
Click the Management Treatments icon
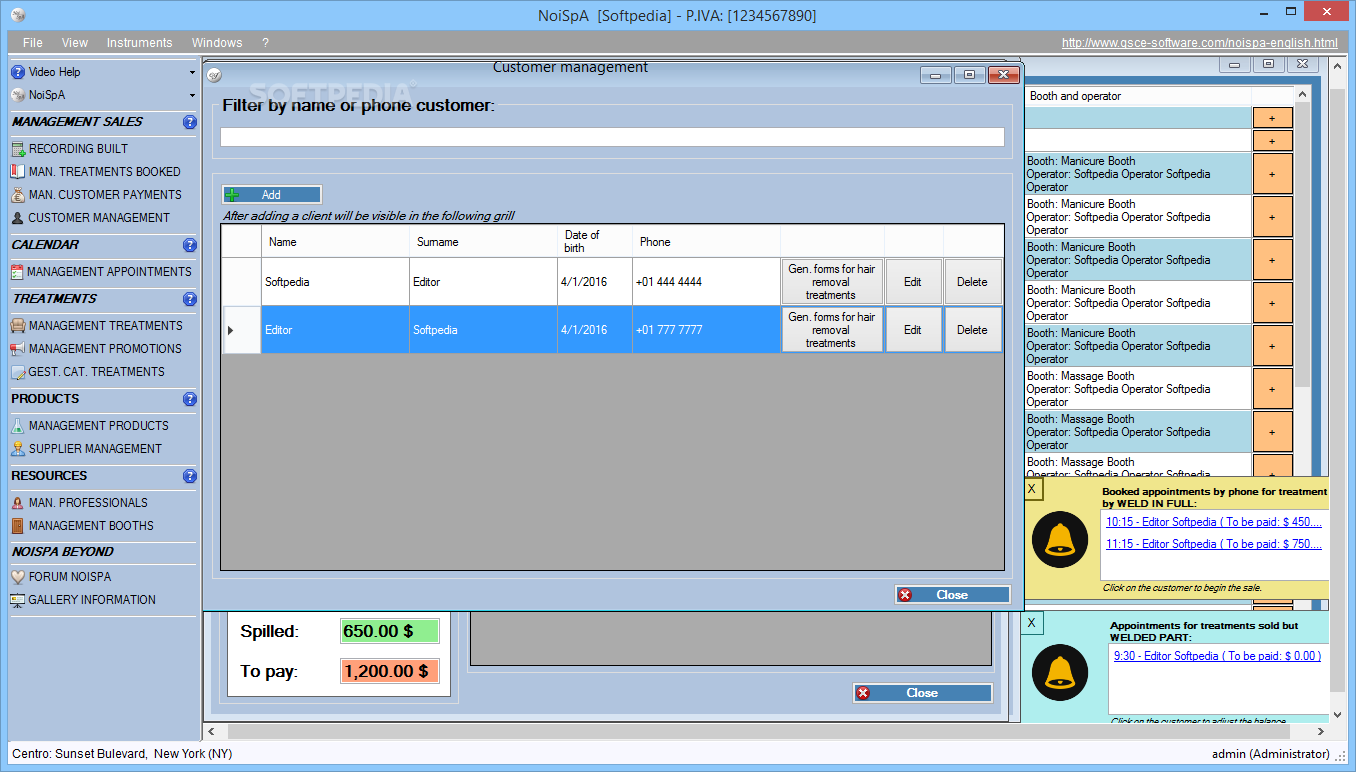pos(18,326)
